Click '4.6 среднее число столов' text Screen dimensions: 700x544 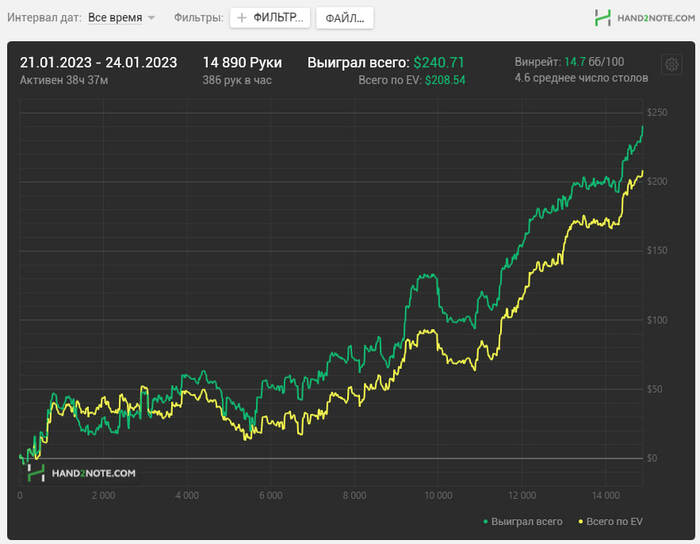[x=581, y=78]
